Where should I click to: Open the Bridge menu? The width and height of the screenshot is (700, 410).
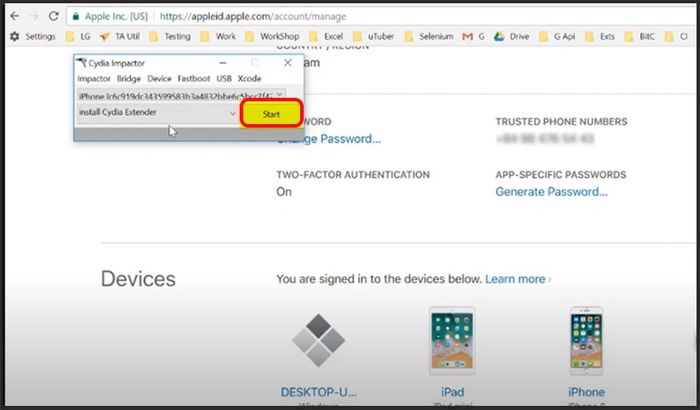pyautogui.click(x=129, y=79)
